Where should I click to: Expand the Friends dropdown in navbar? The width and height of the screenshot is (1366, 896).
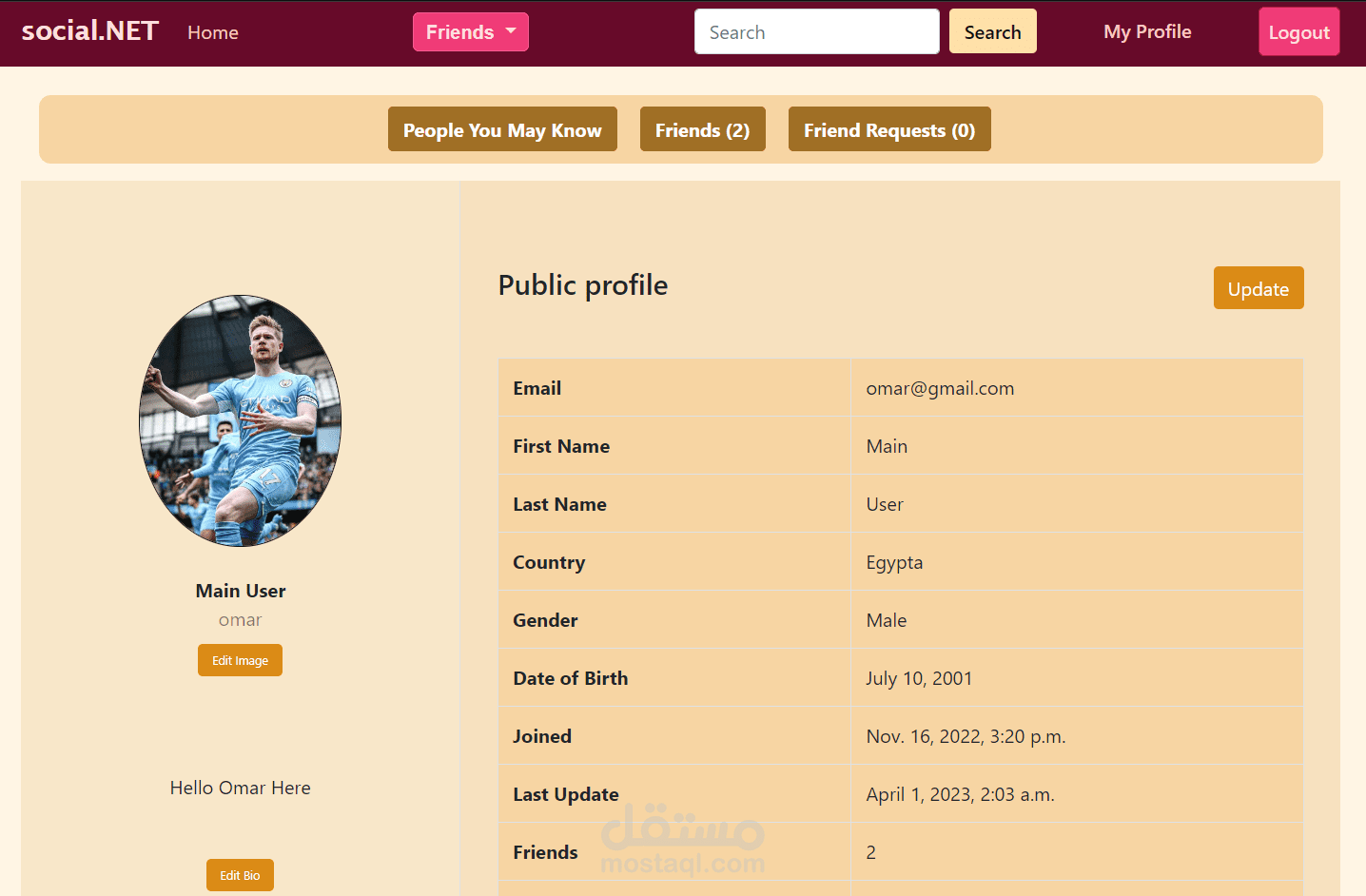471,32
